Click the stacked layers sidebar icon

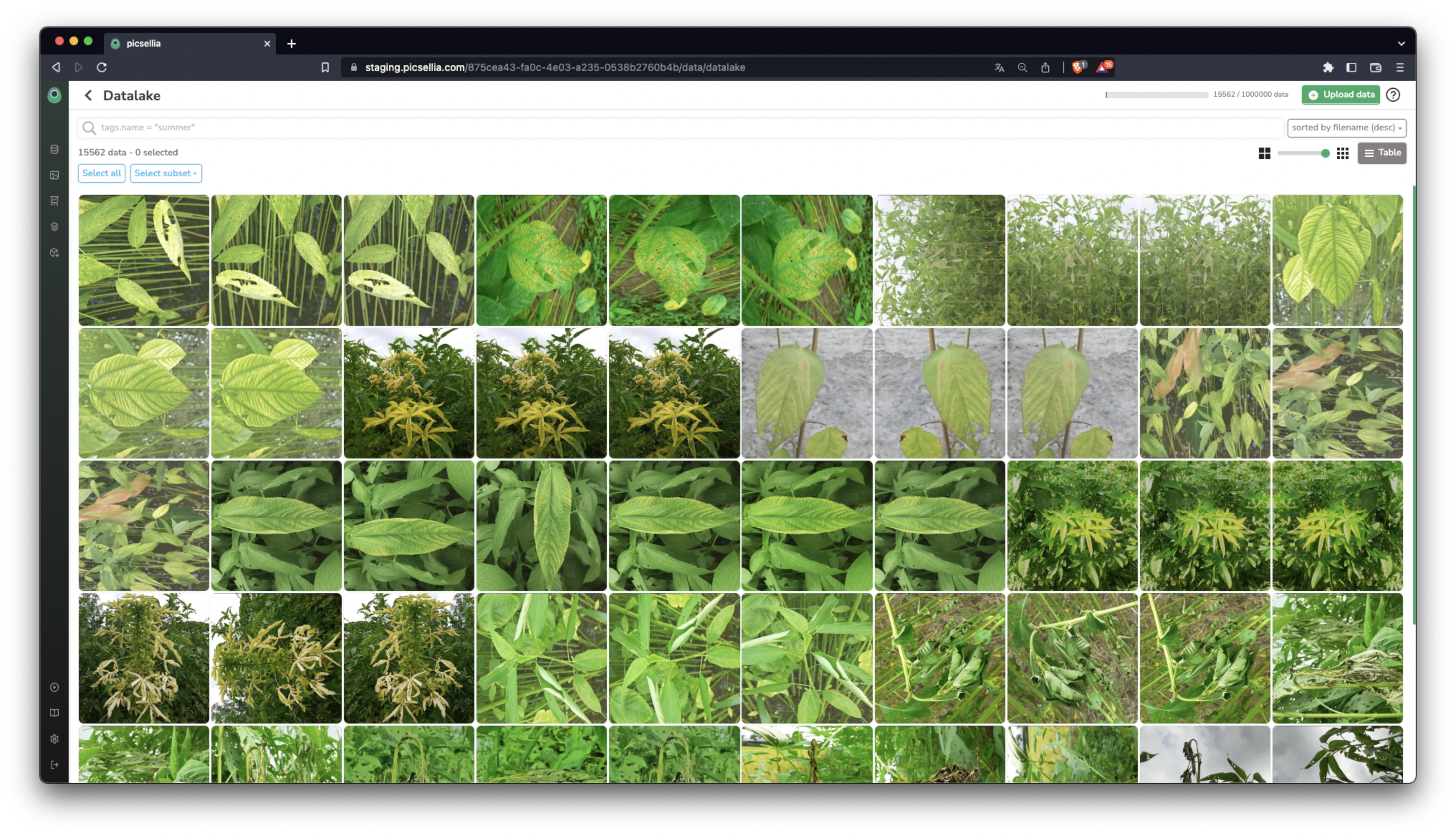(54, 227)
